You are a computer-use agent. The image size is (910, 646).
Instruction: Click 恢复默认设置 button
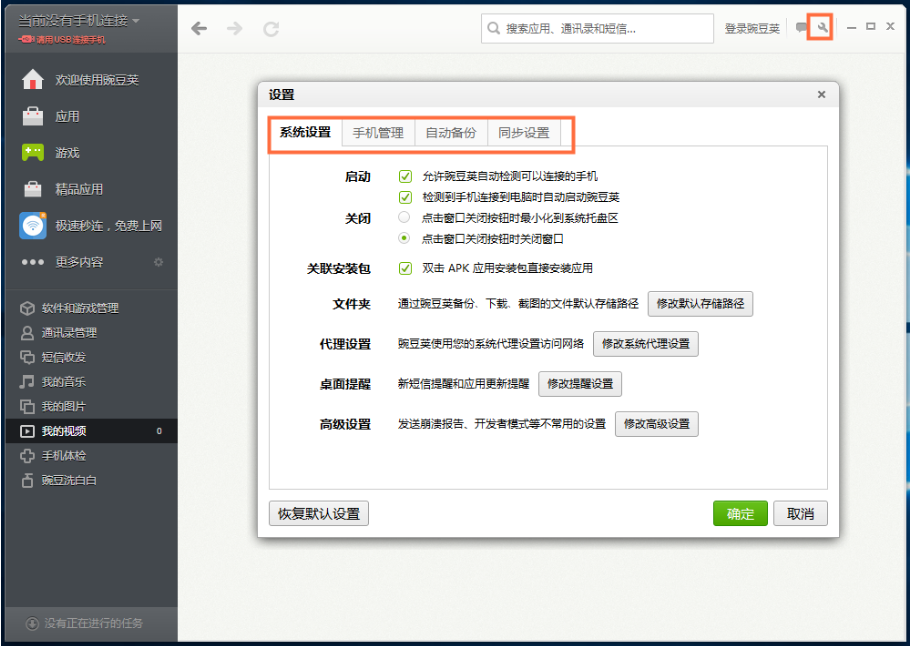pos(319,514)
